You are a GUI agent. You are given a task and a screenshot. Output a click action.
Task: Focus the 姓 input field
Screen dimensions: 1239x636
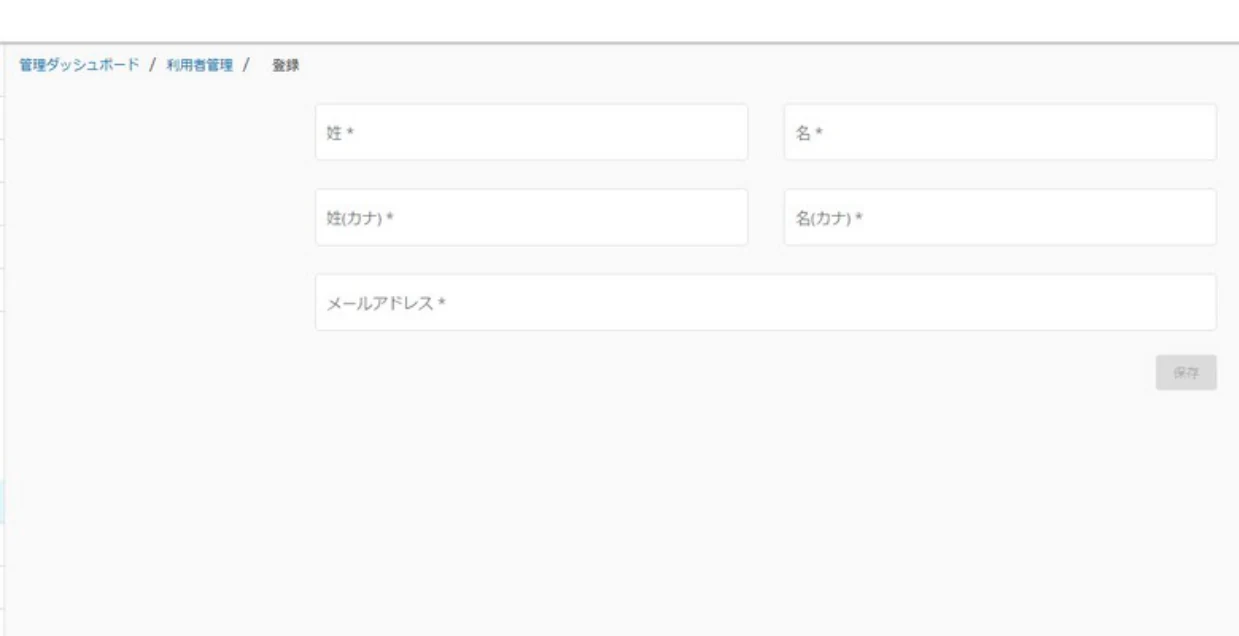(531, 132)
